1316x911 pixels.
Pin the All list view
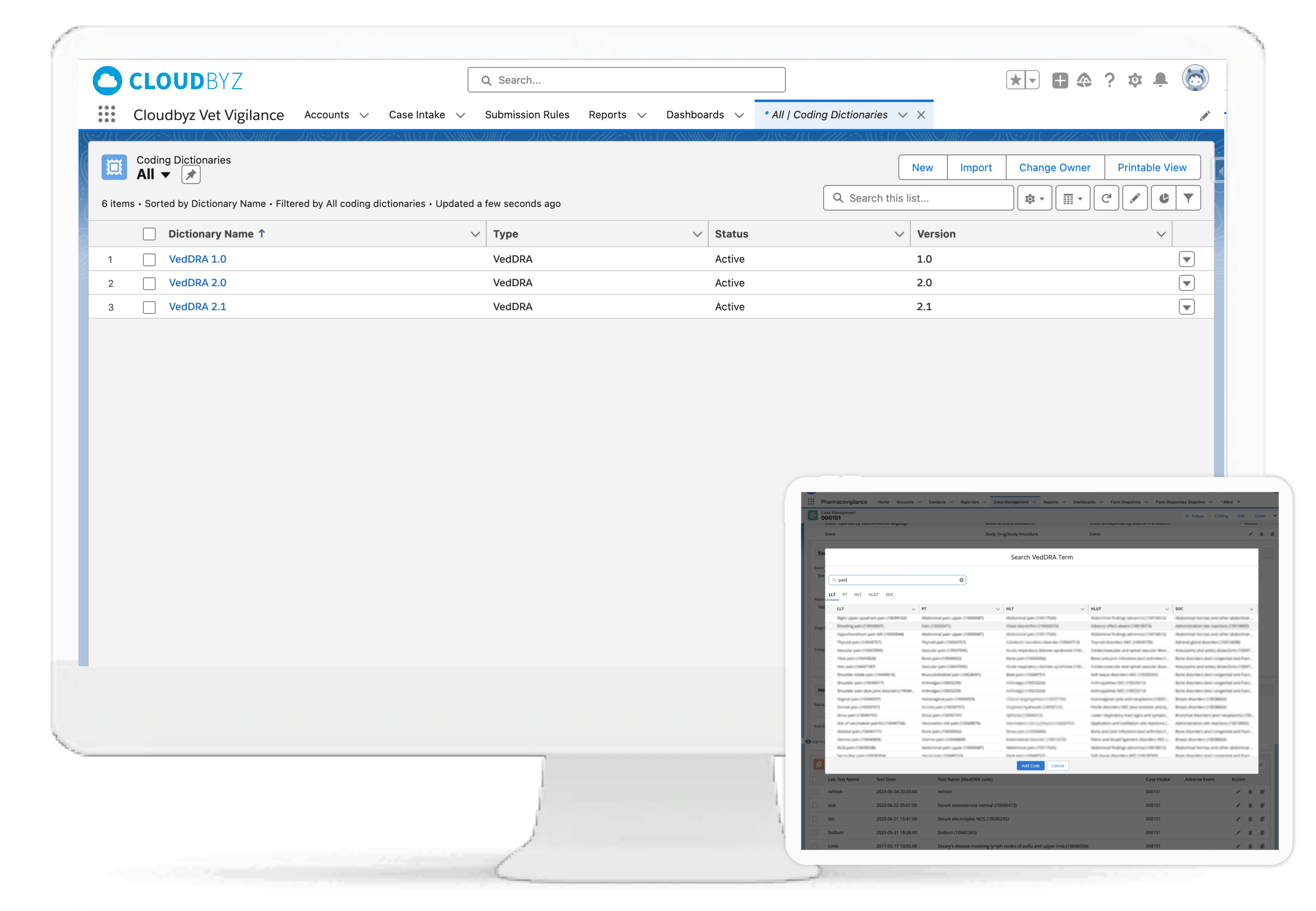coord(191,175)
